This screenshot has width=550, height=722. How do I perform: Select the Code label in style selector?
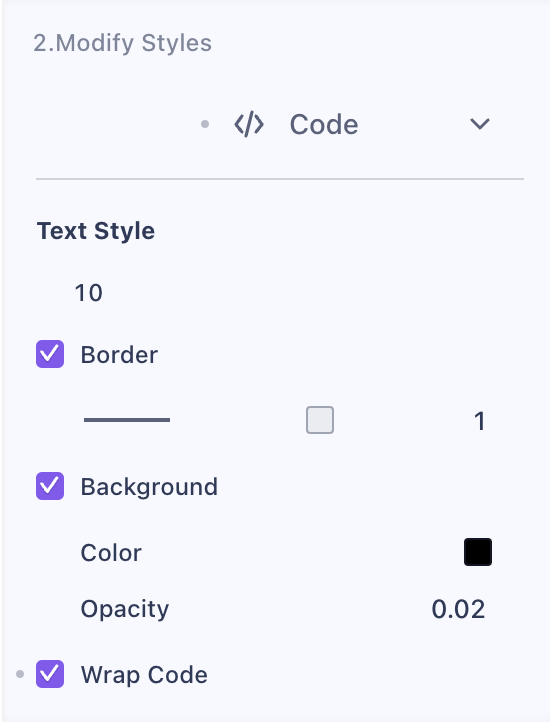coord(324,125)
